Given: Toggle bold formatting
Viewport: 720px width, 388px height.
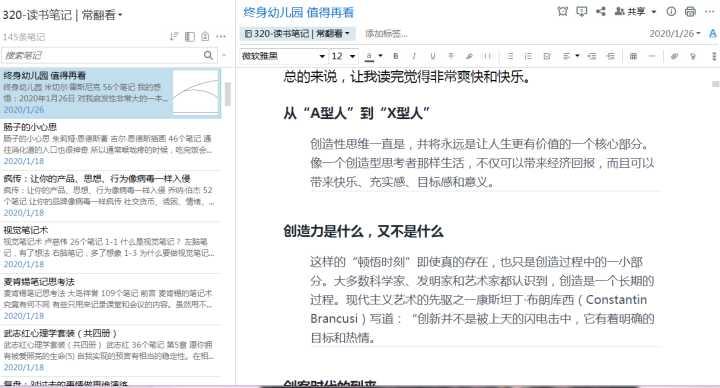Looking at the screenshot, I should tap(396, 56).
